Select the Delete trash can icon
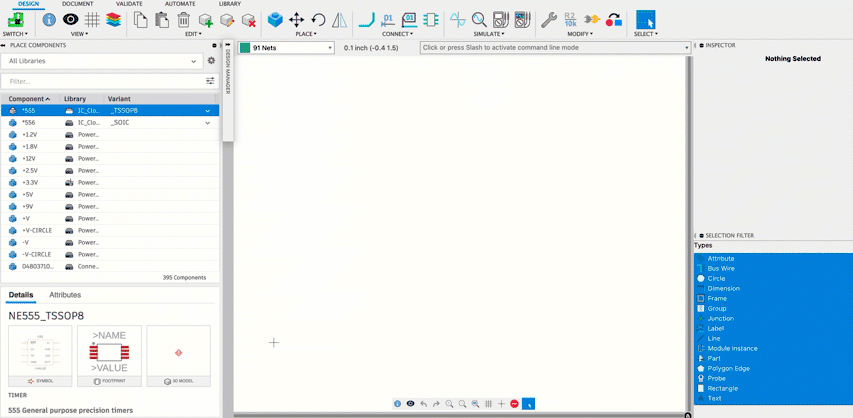Viewport: 853px width, 418px height. 184,20
